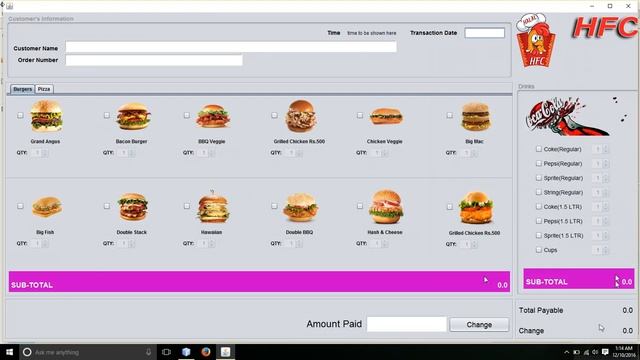Tick the Grand Angus checkbox
The height and width of the screenshot is (360, 640).
coord(20,116)
